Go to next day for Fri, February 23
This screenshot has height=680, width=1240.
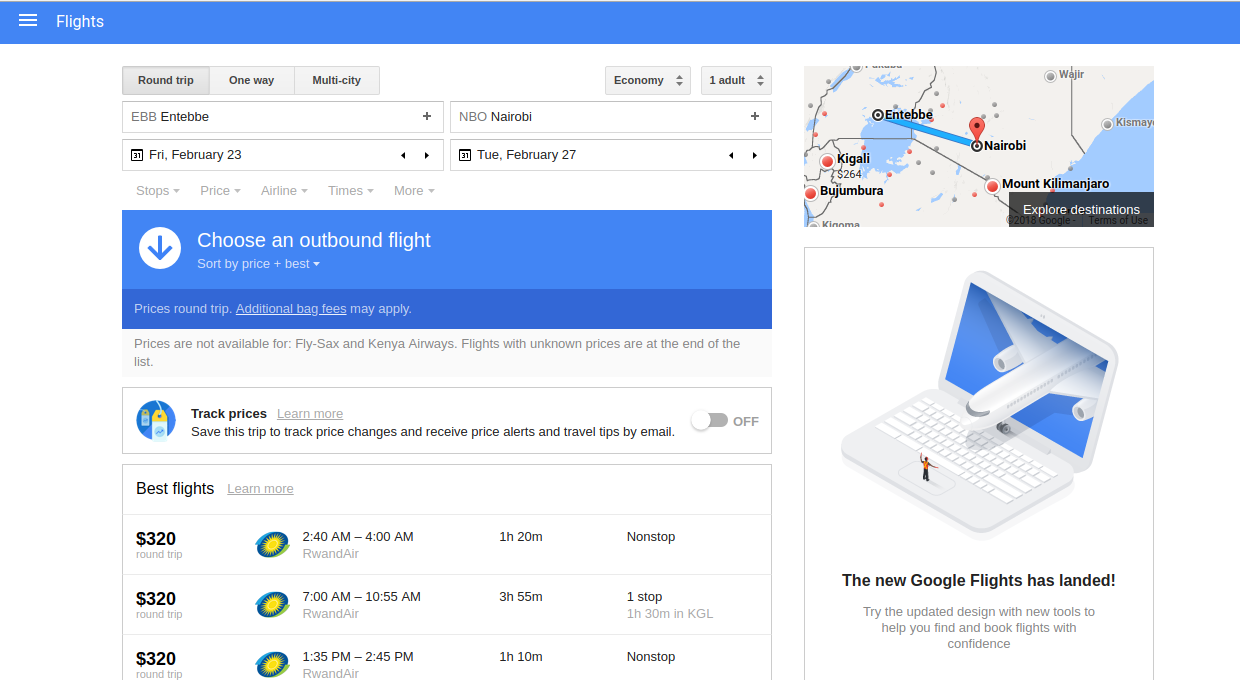[427, 155]
